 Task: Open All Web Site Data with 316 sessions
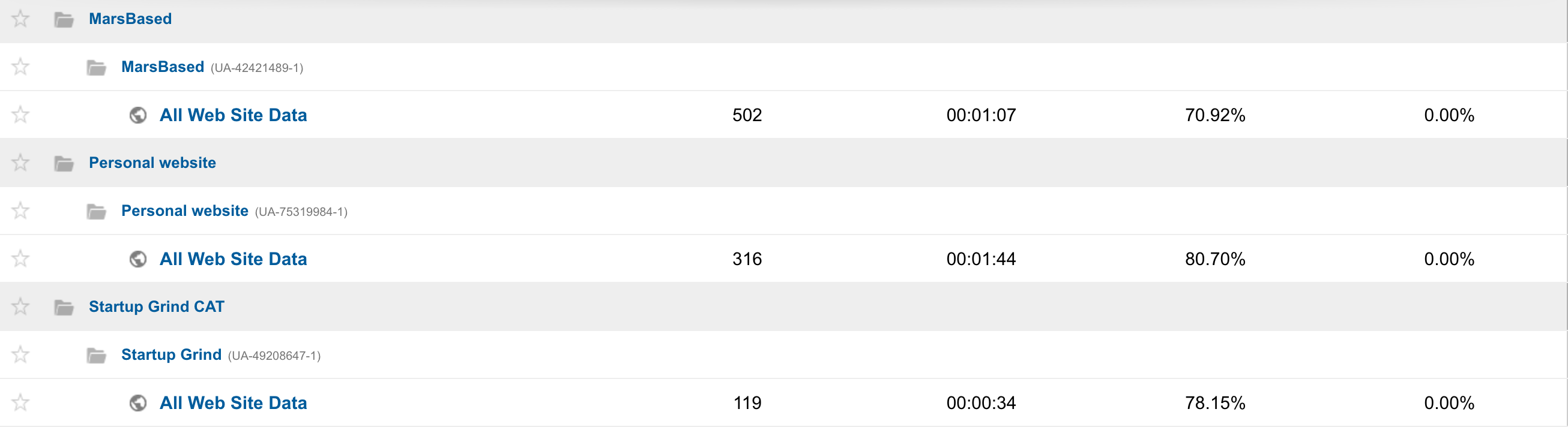(x=233, y=259)
